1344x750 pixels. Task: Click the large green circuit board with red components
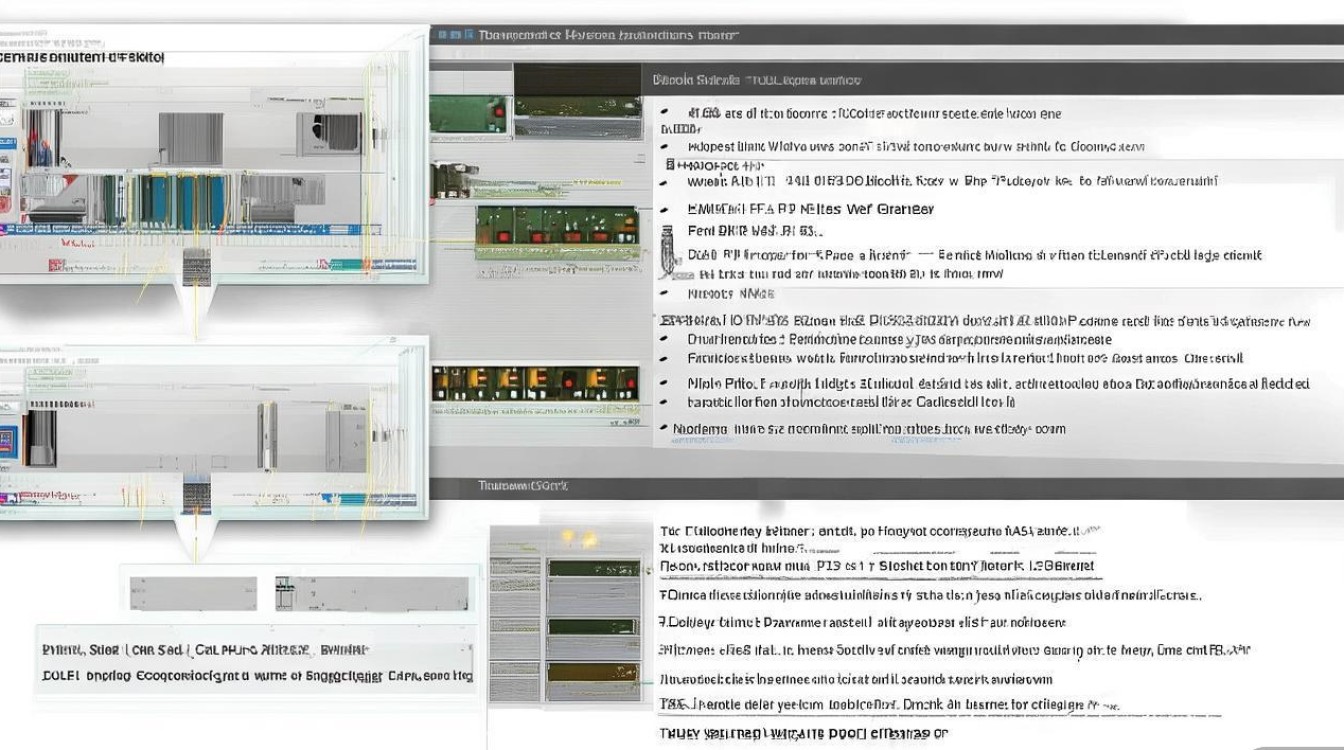coord(558,233)
